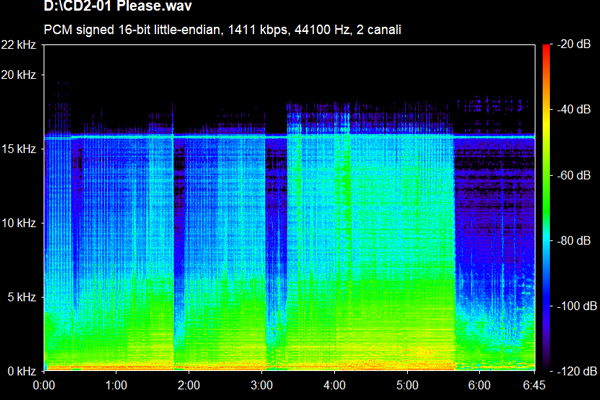Click the '0 kHz' frequency axis label
The width and height of the screenshot is (600, 400).
(22, 371)
